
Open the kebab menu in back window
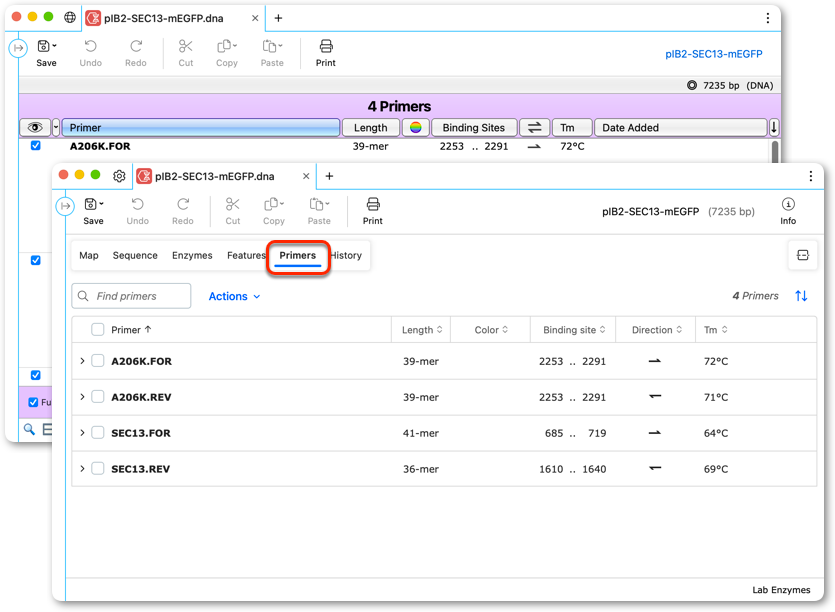tap(767, 18)
